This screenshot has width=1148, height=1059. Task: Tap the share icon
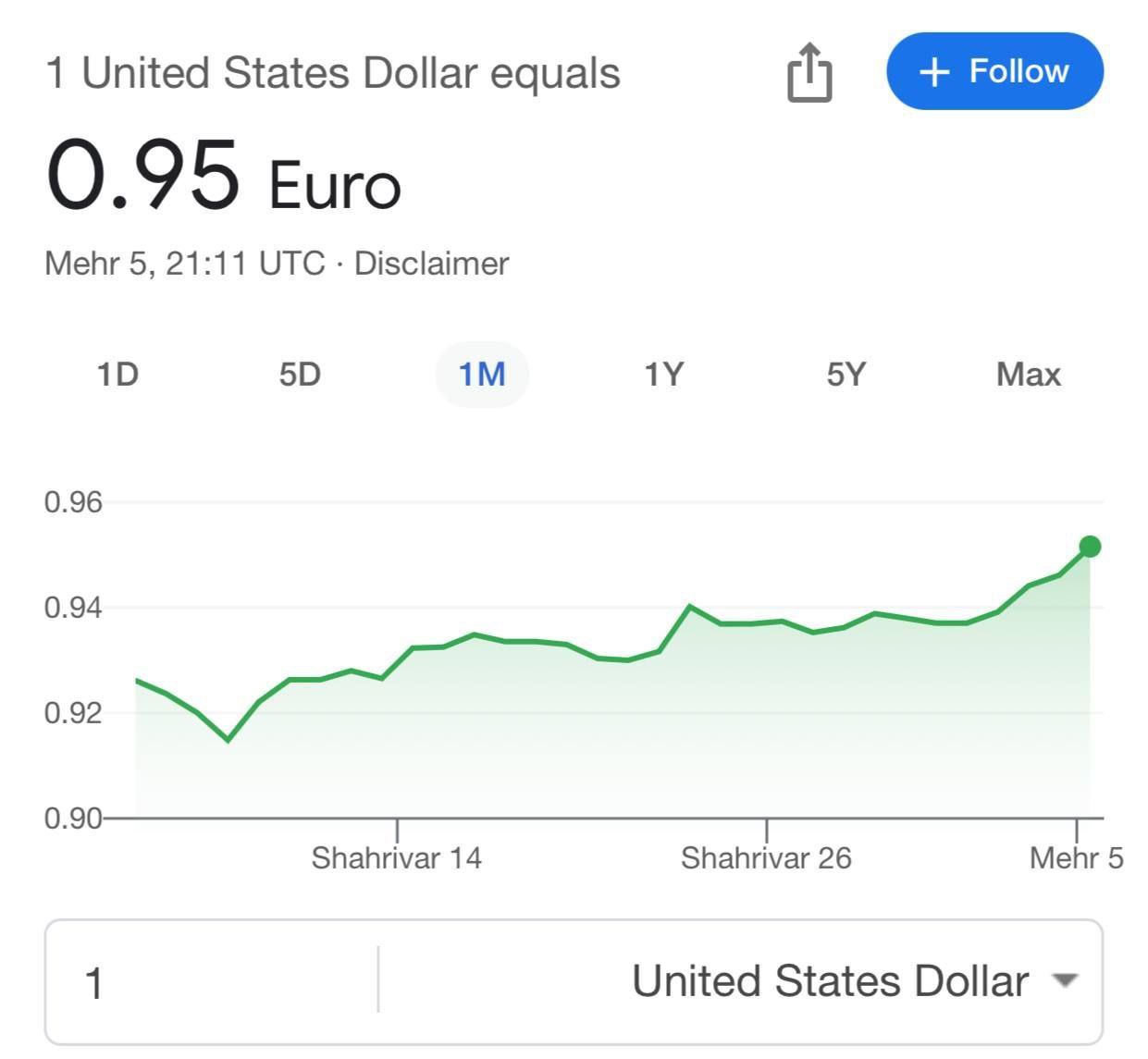coord(809,71)
